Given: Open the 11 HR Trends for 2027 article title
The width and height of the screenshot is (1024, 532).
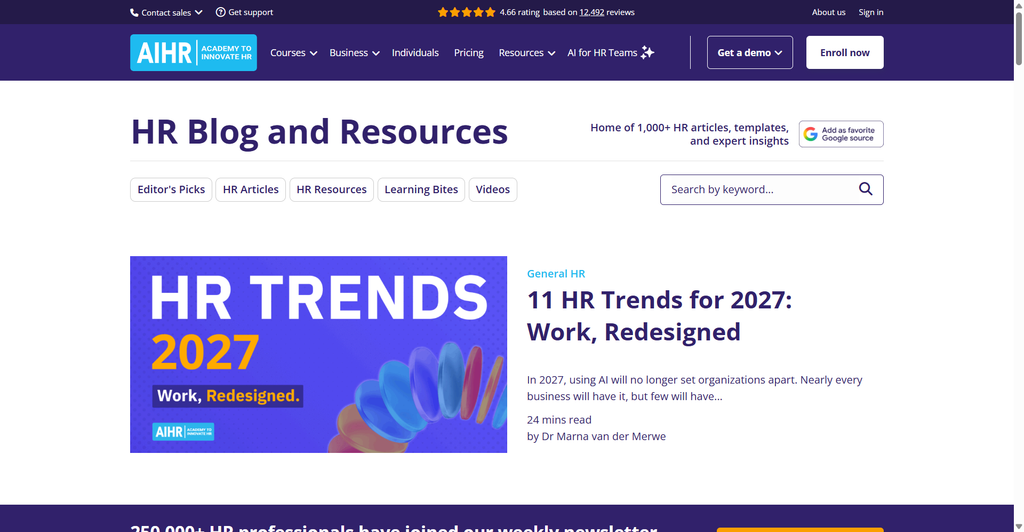Looking at the screenshot, I should tap(659, 316).
